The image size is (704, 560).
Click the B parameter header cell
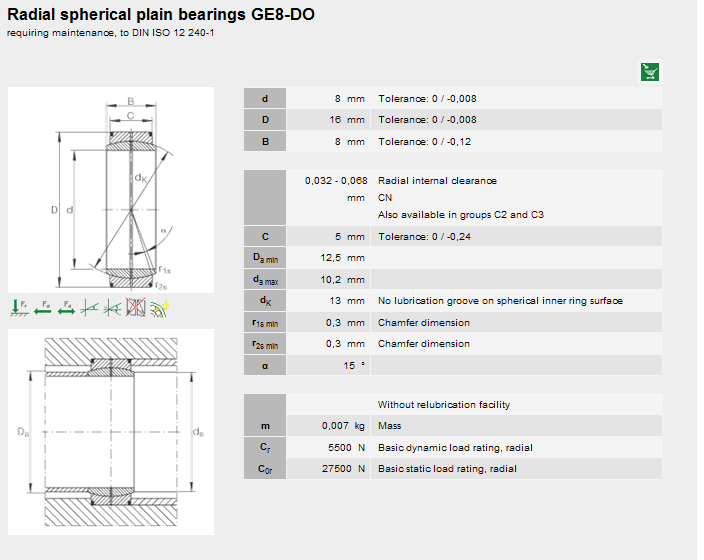point(265,141)
